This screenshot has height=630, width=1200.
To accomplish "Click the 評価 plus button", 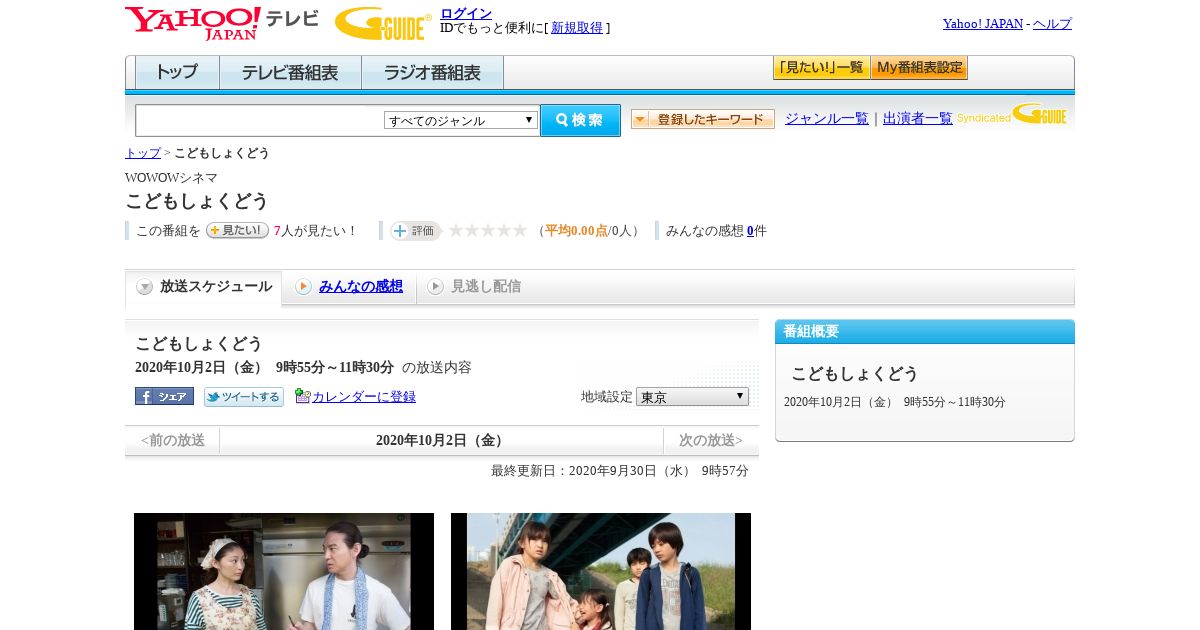I will (x=415, y=231).
